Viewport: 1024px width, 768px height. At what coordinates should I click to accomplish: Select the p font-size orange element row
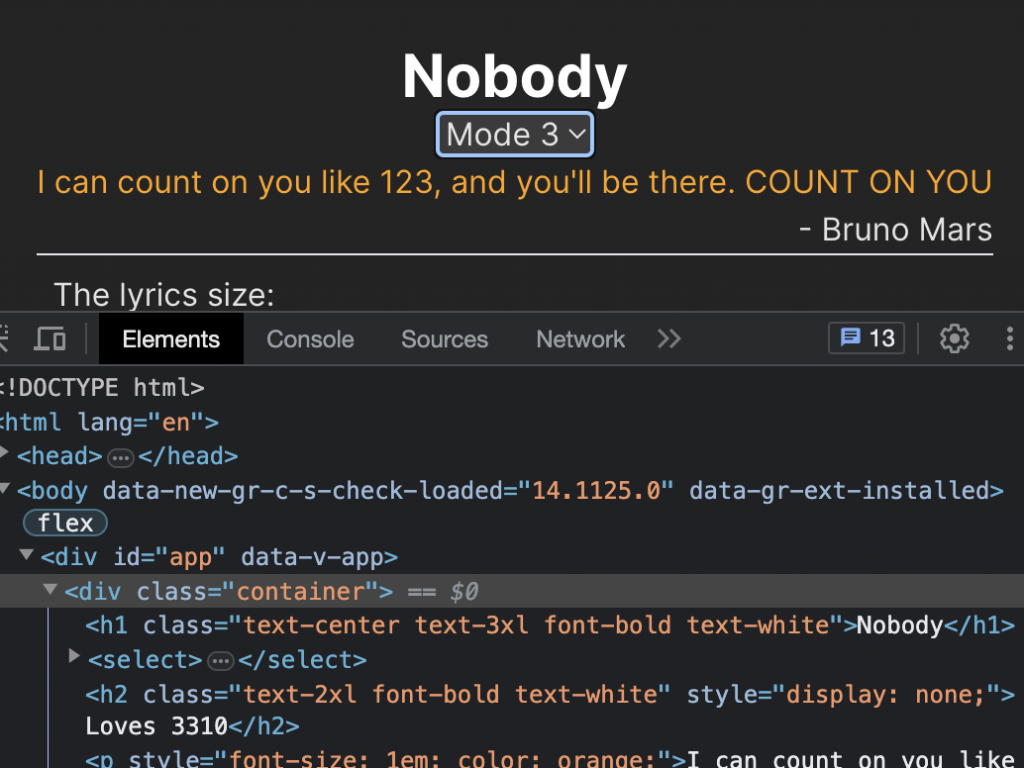click(550, 759)
